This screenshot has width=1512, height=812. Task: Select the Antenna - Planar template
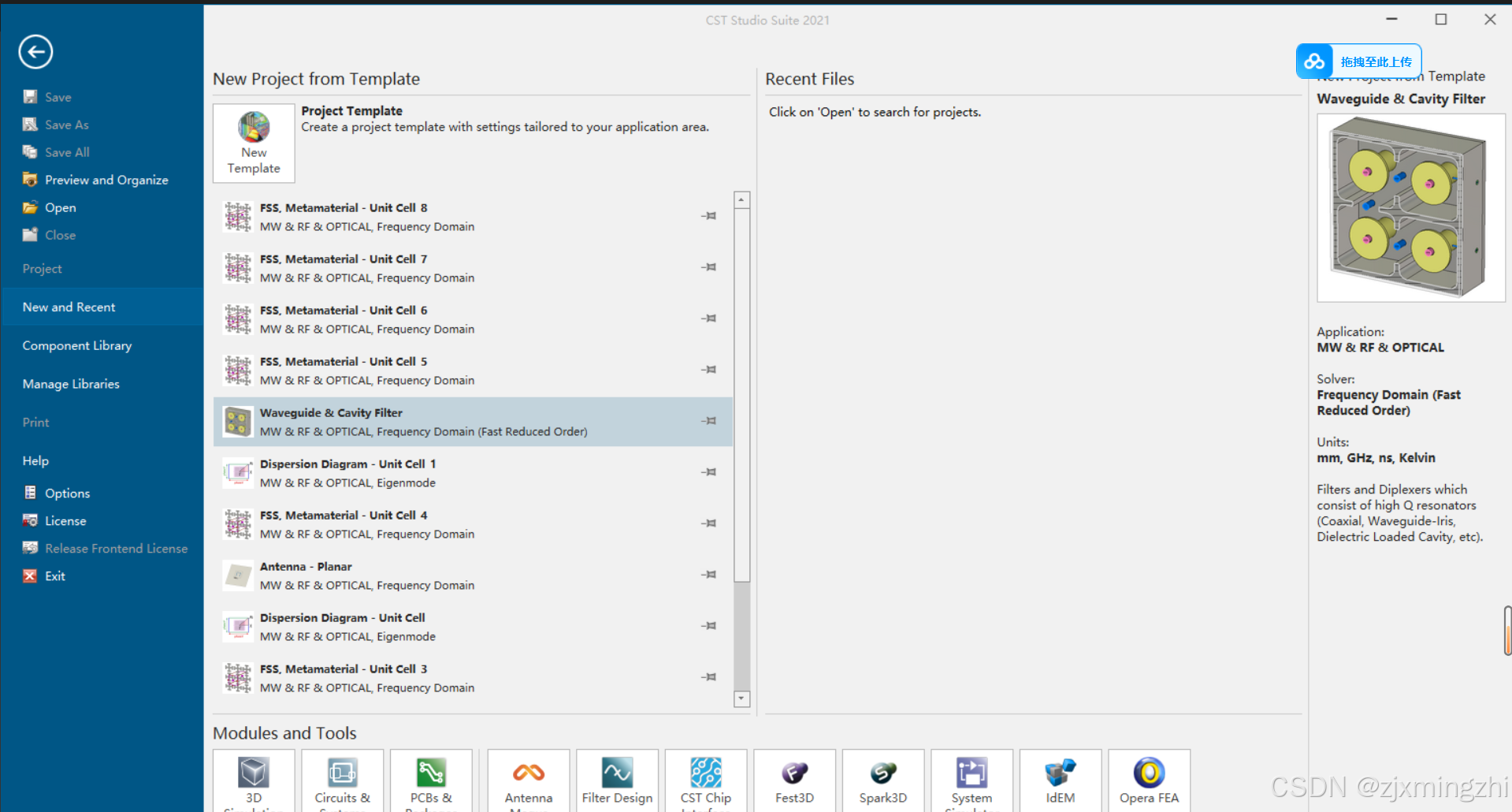click(x=473, y=575)
